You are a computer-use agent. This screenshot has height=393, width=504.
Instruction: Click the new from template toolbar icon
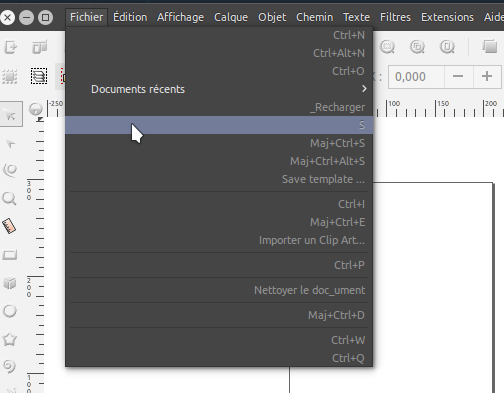pyautogui.click(x=40, y=47)
